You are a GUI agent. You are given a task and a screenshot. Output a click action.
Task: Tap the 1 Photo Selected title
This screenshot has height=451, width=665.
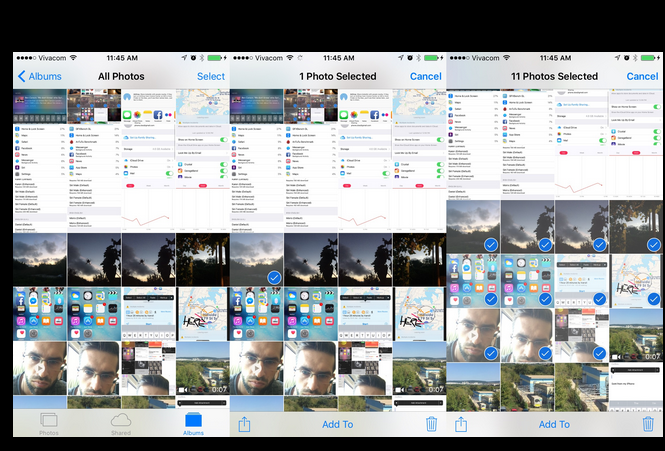click(338, 76)
